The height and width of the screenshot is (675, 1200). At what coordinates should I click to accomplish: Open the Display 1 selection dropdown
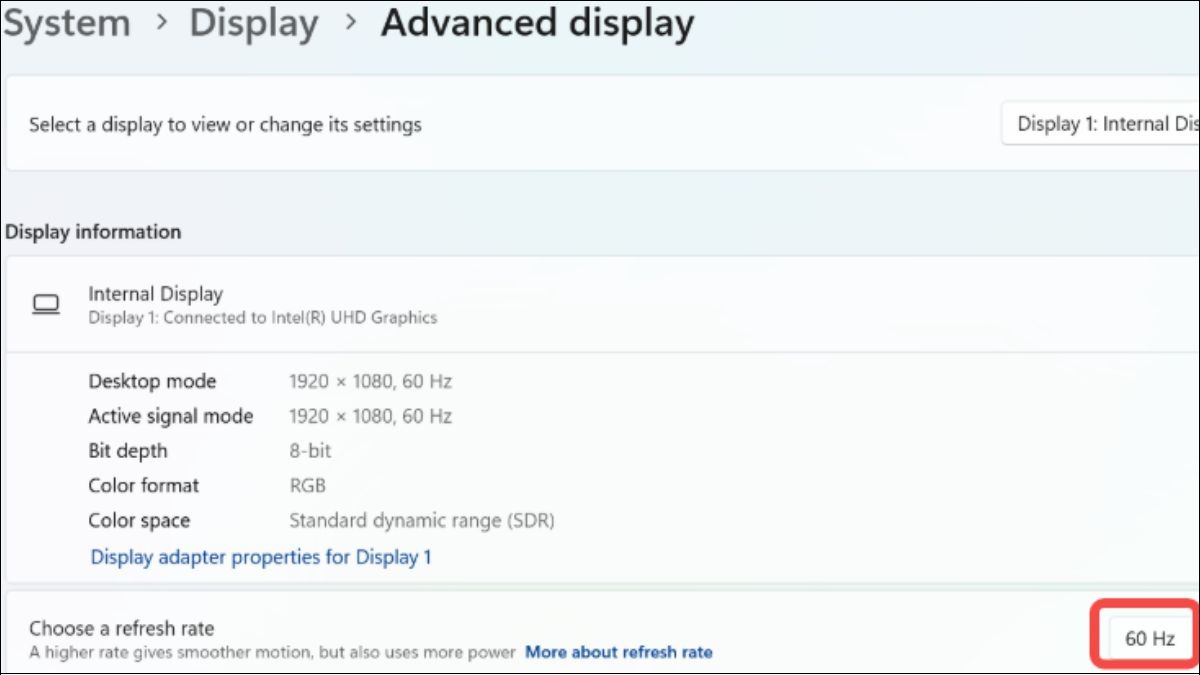pyautogui.click(x=1100, y=124)
